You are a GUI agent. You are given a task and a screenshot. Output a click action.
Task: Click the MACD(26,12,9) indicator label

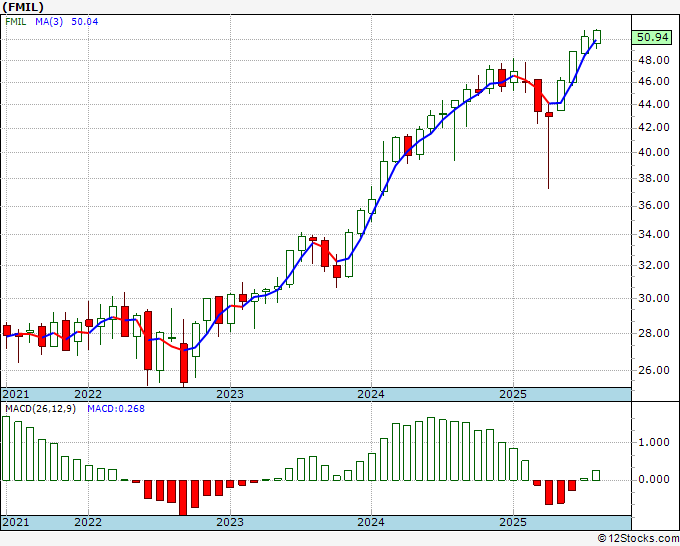click(x=40, y=409)
